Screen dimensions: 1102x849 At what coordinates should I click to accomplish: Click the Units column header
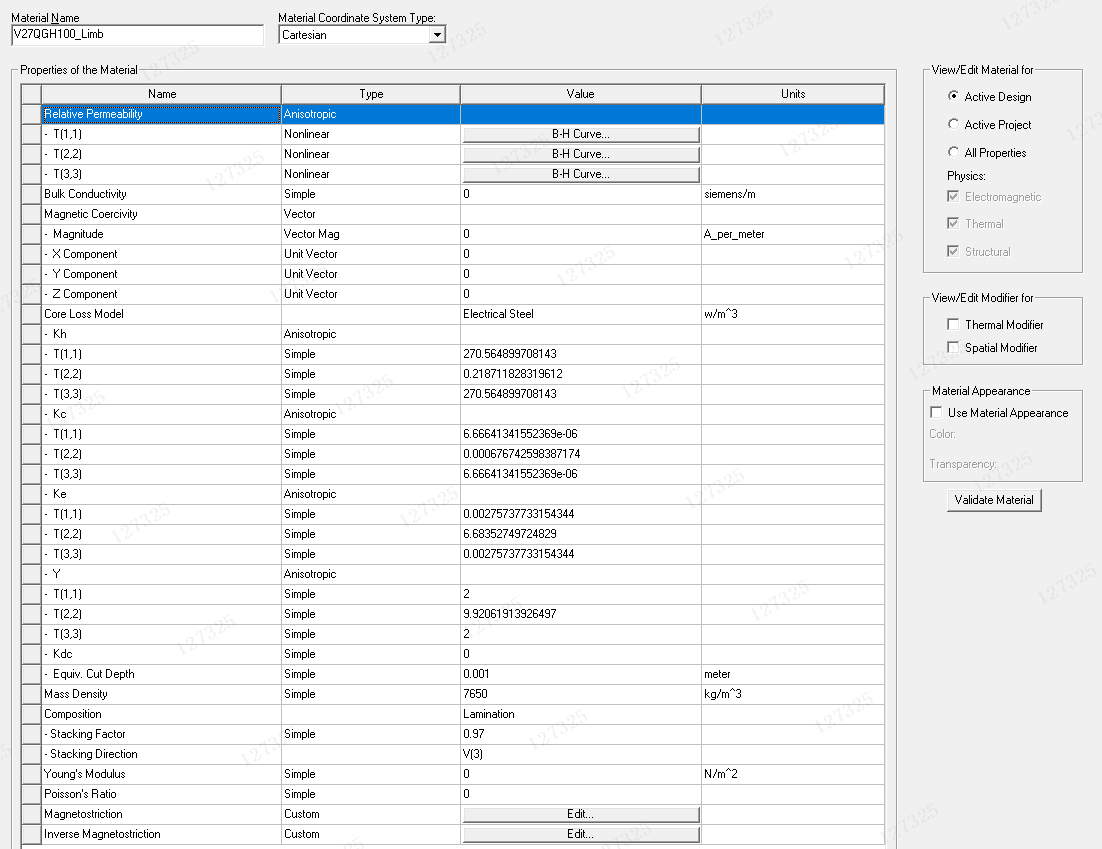[x=793, y=94]
